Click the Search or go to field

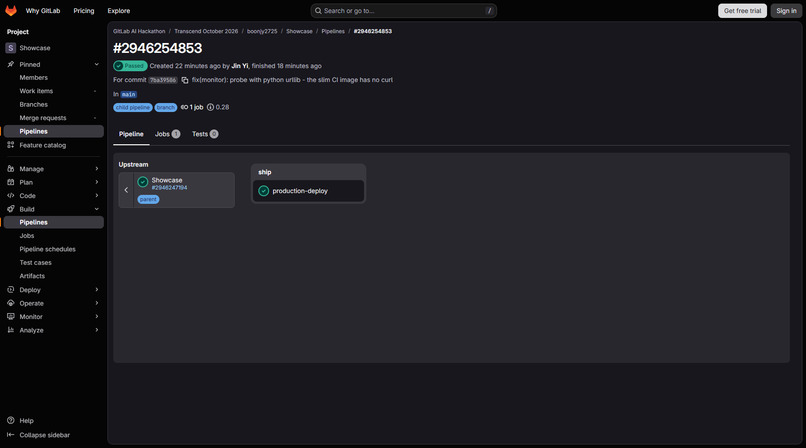click(404, 10)
